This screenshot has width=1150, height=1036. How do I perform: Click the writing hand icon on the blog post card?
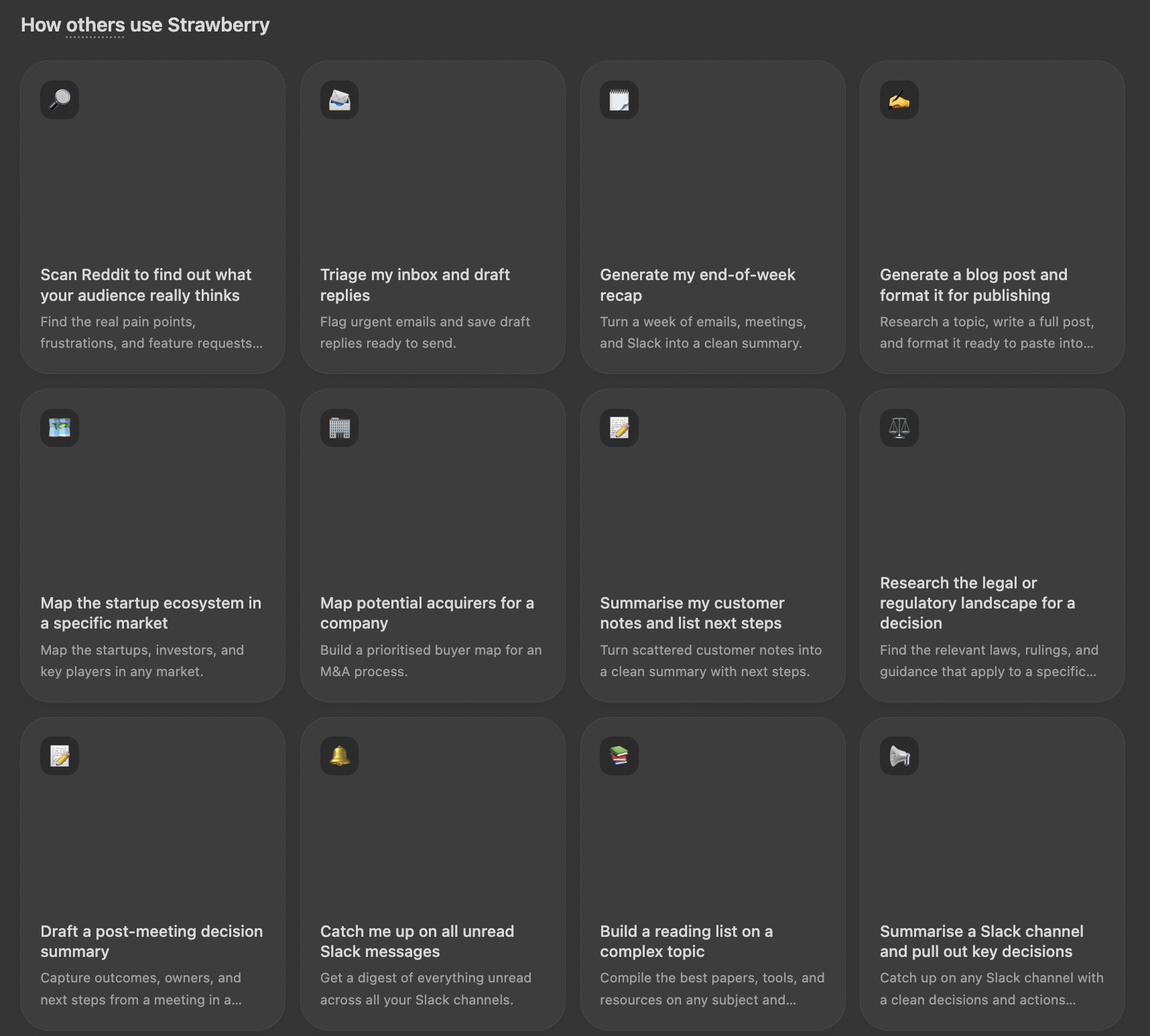point(899,100)
